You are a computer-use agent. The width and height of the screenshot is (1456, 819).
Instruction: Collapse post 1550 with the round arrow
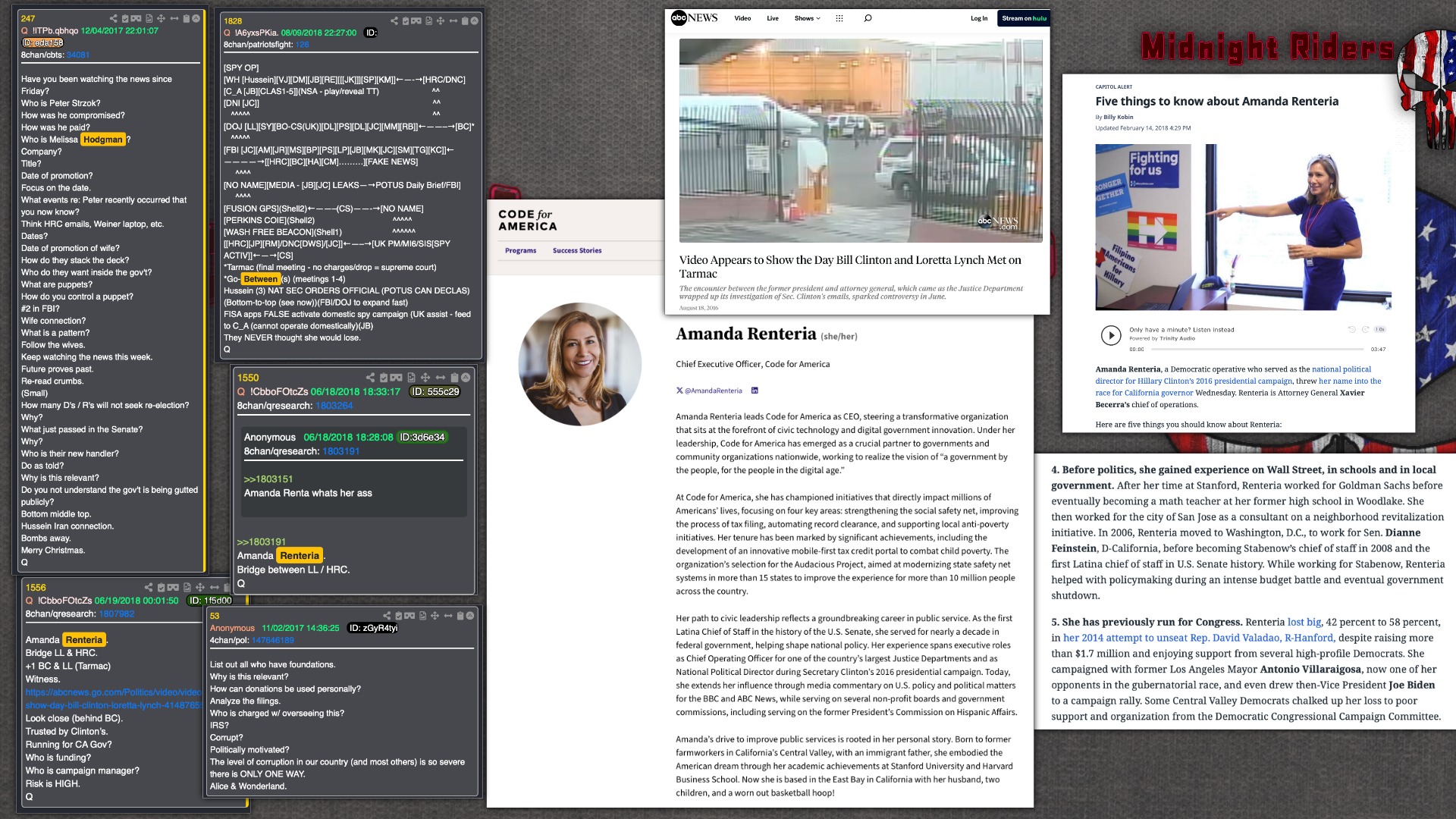tap(466, 378)
